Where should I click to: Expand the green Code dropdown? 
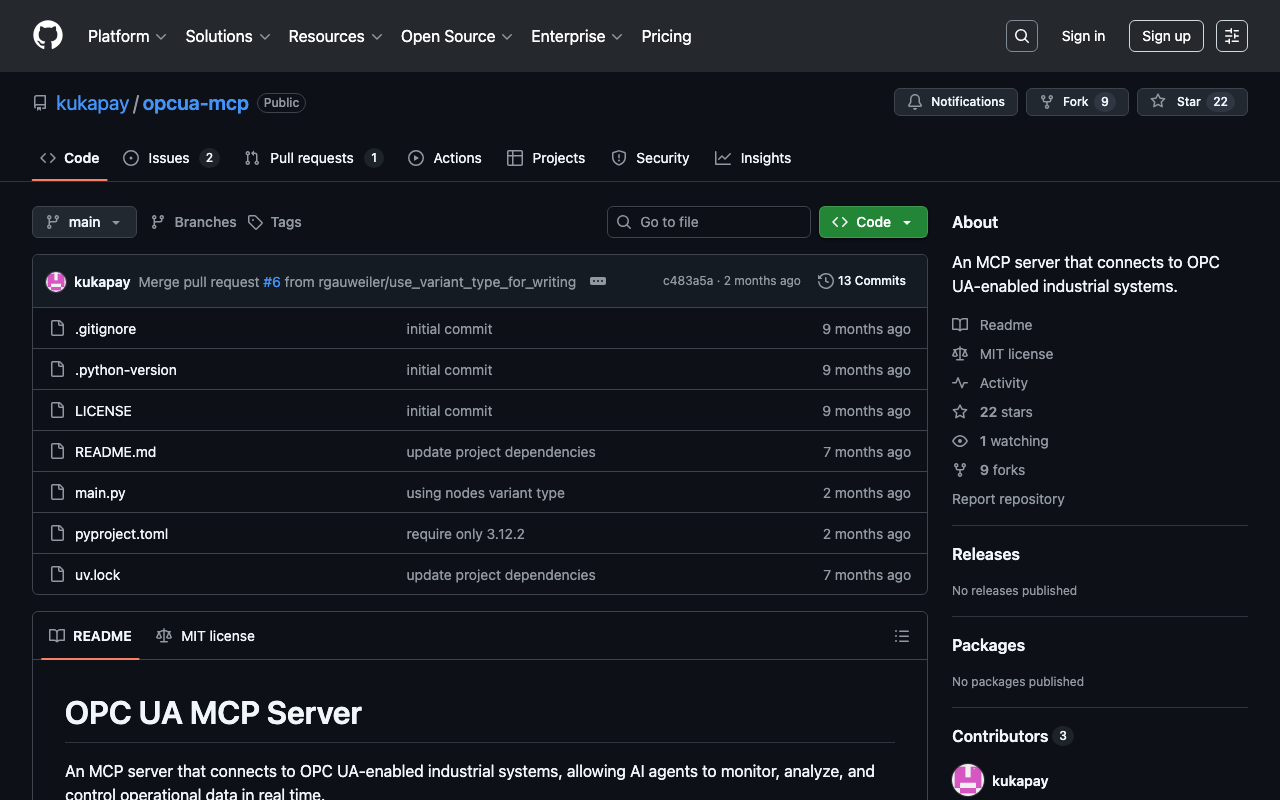point(873,222)
